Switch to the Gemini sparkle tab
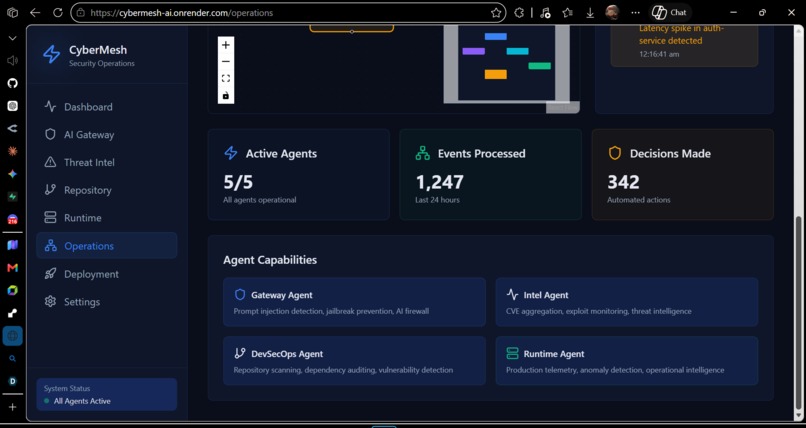This screenshot has height=428, width=806. (x=12, y=174)
